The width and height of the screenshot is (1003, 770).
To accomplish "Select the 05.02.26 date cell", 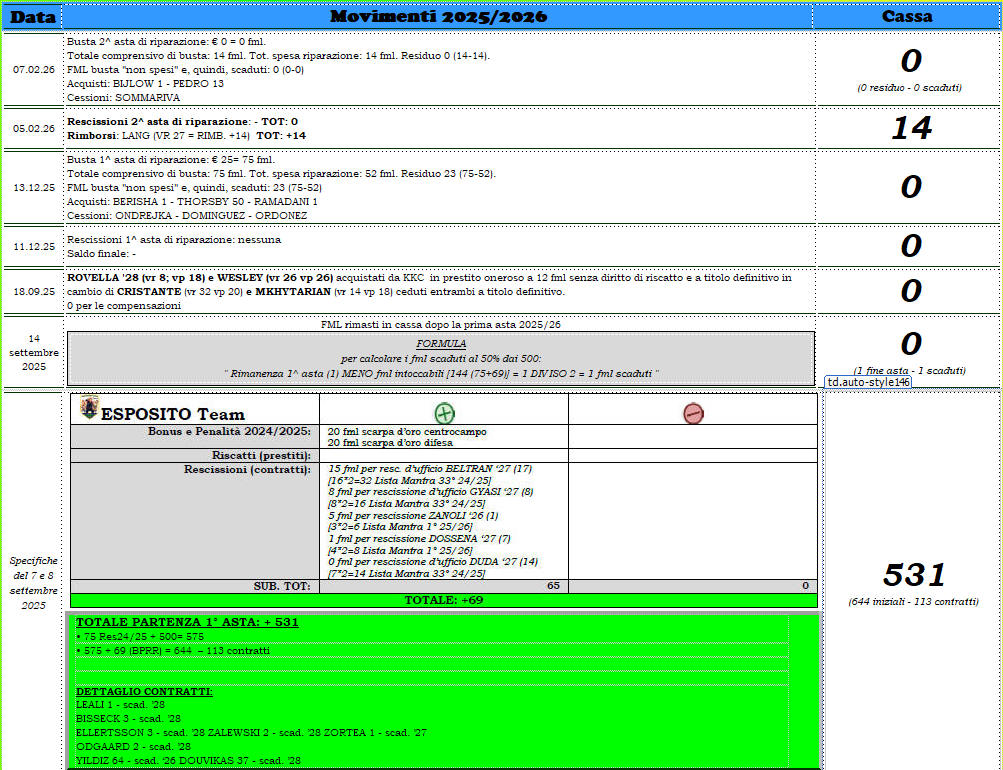I will pos(34,128).
